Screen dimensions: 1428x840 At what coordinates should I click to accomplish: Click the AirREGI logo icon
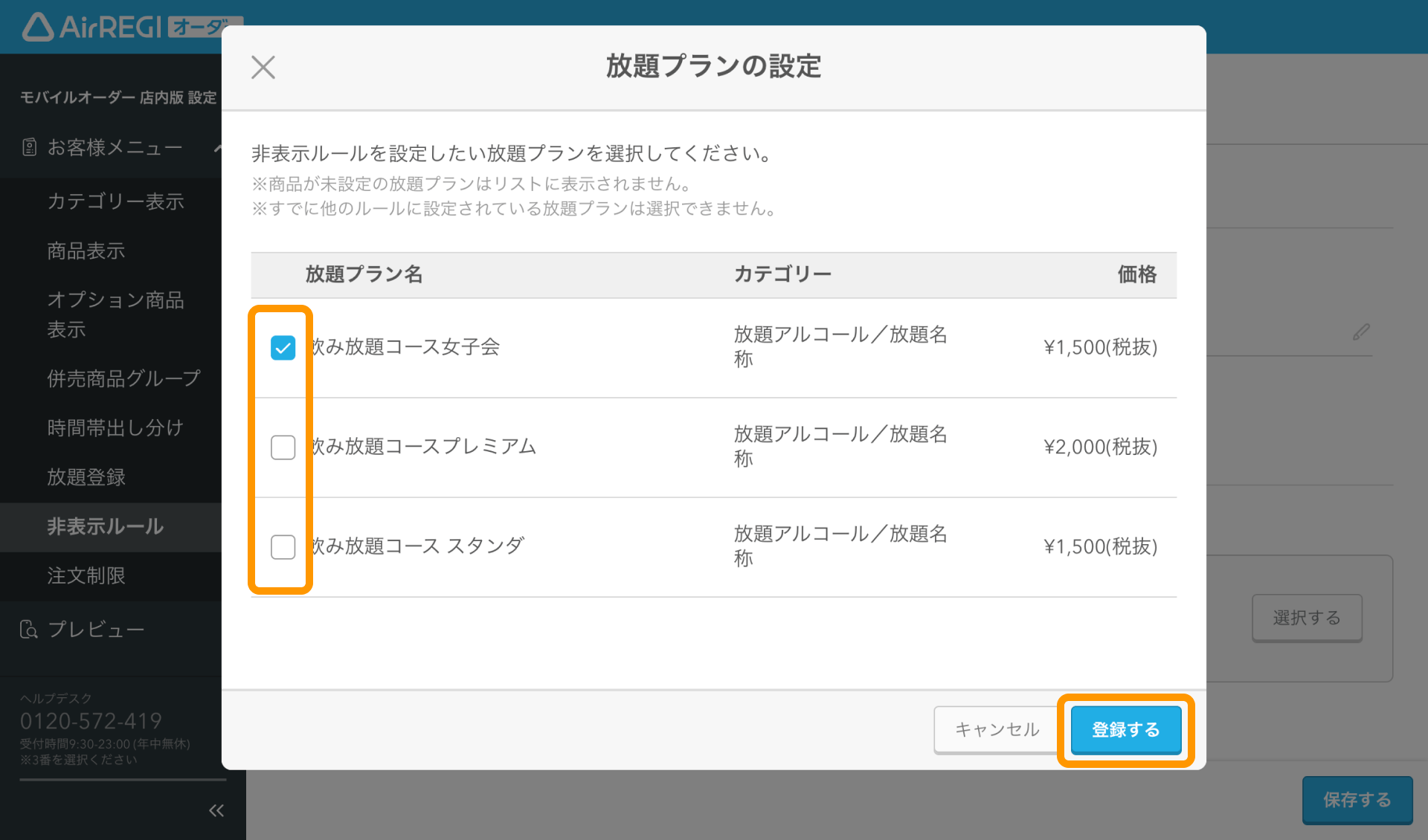(x=38, y=27)
